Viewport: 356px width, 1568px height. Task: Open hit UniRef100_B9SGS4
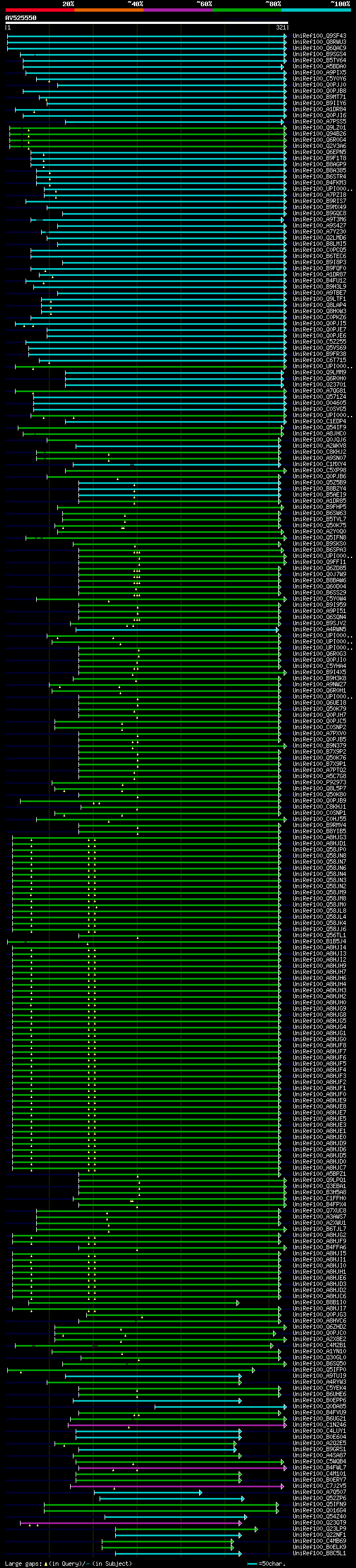tap(319, 54)
